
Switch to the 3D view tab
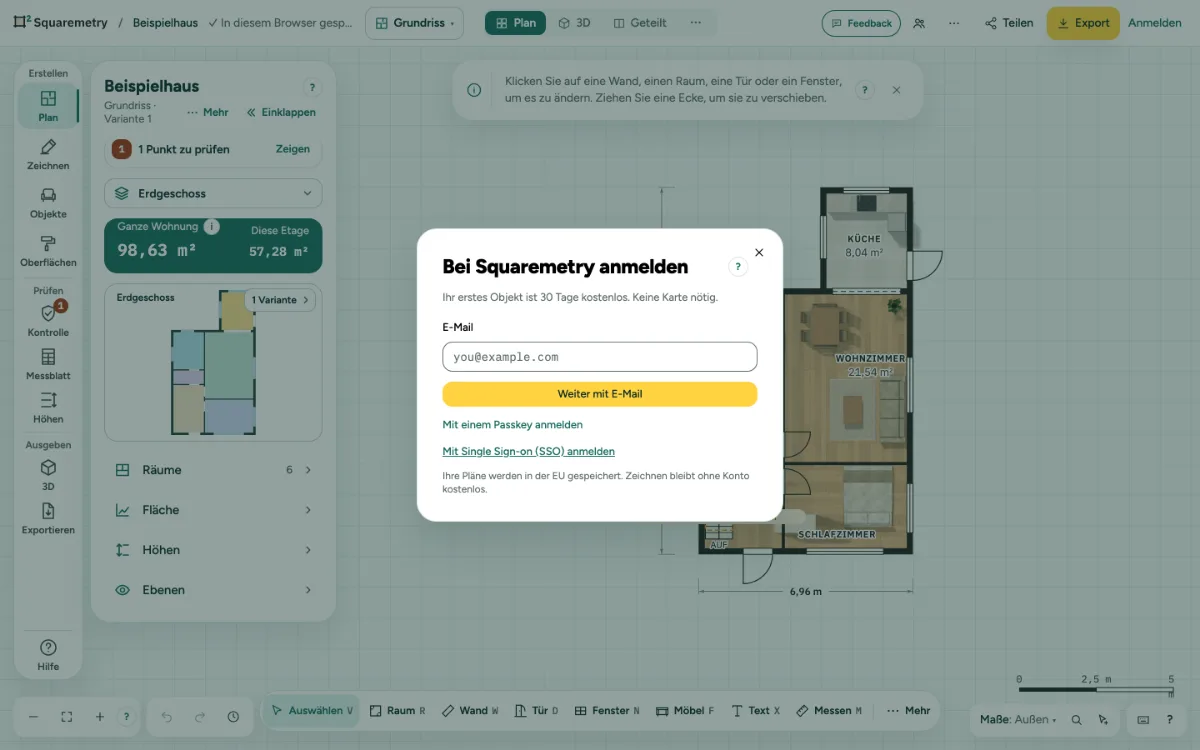coord(575,23)
